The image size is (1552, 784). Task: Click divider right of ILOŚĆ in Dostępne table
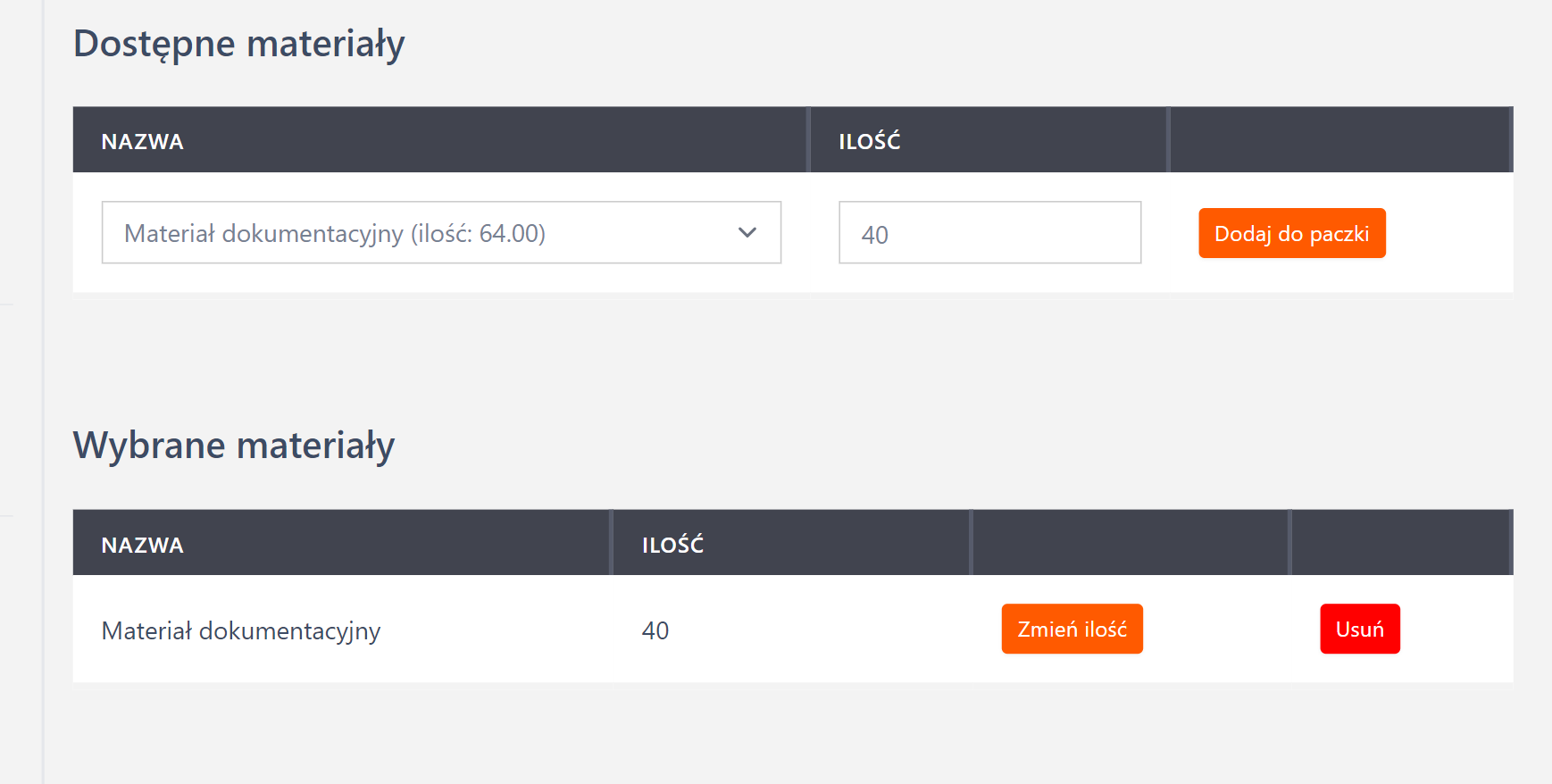pyautogui.click(x=1169, y=140)
